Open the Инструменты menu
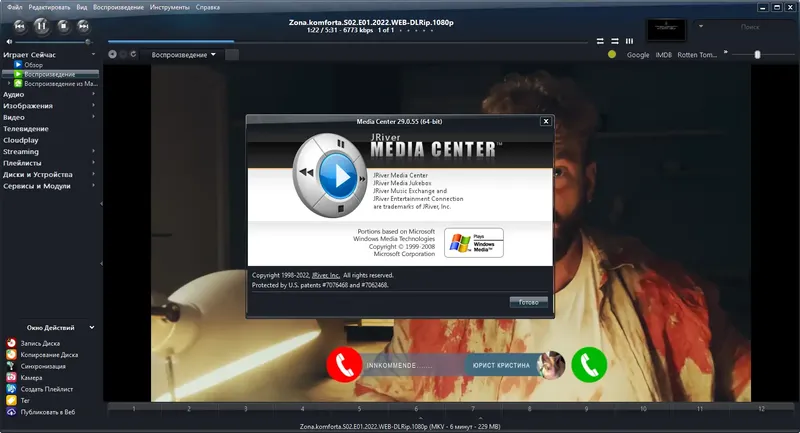 point(169,7)
